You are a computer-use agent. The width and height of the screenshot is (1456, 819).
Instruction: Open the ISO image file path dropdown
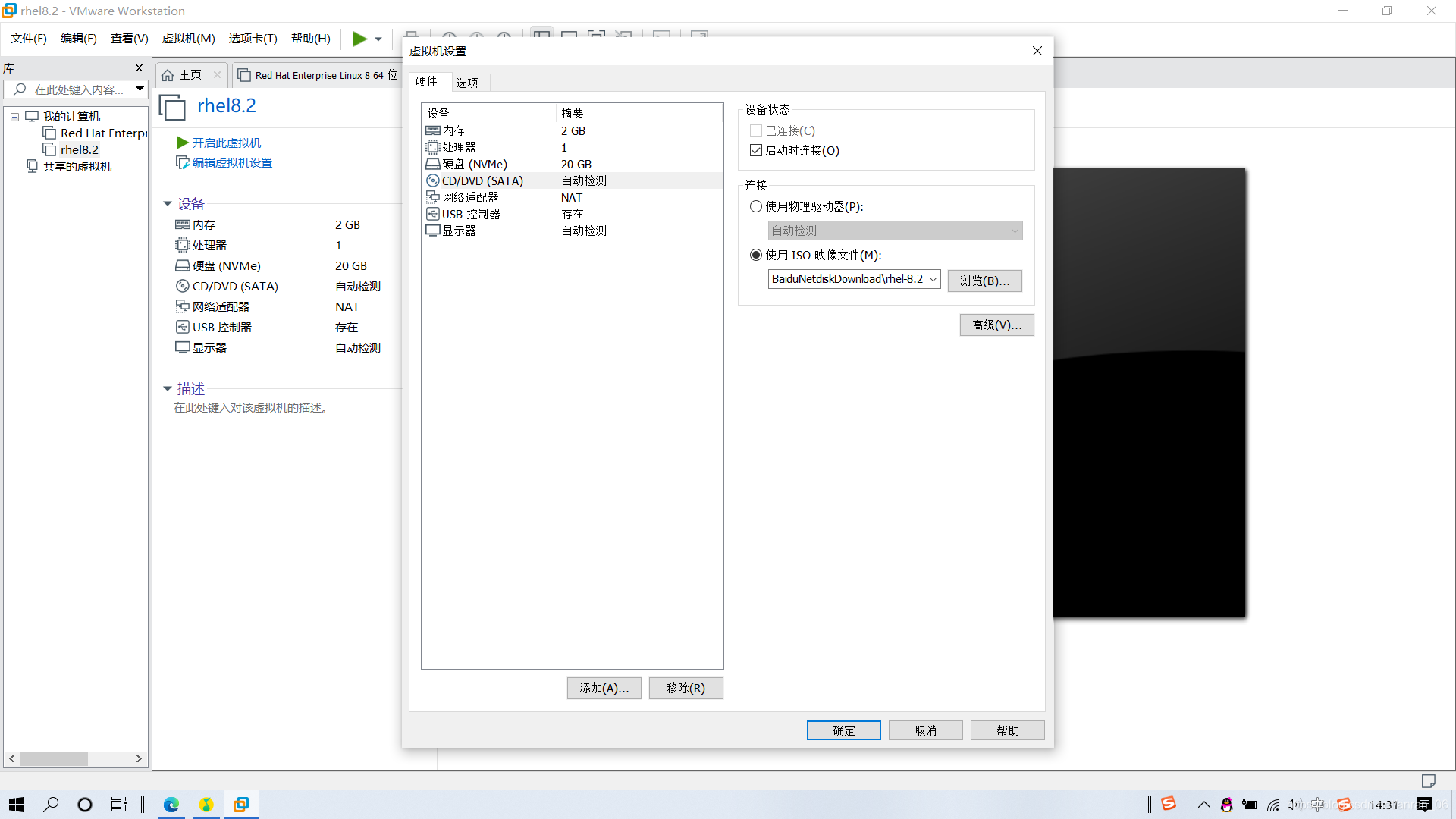click(933, 279)
